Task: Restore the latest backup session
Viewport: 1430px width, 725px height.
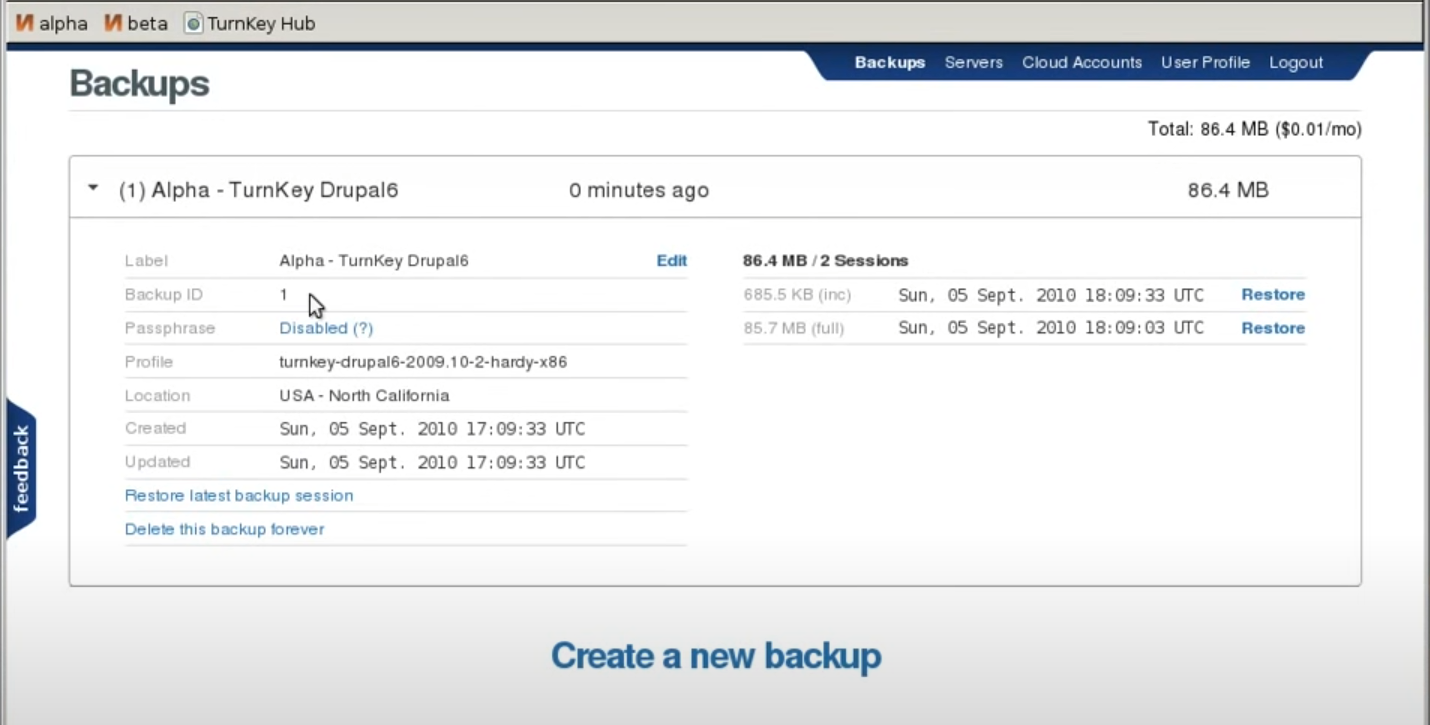Action: click(239, 495)
